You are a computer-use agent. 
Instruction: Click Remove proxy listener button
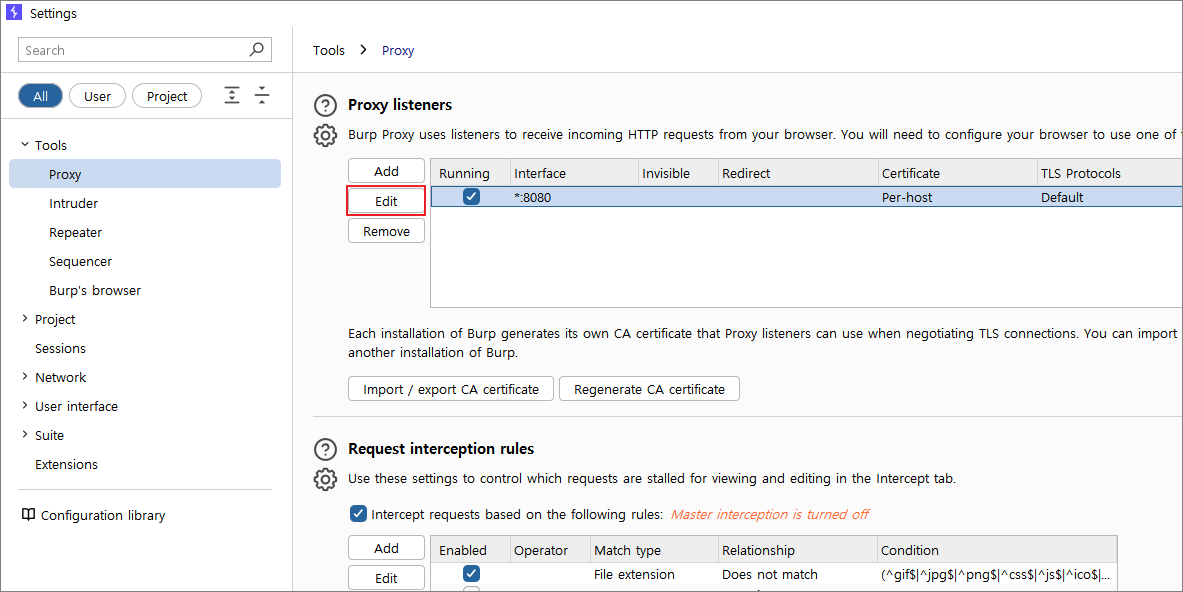(x=386, y=232)
